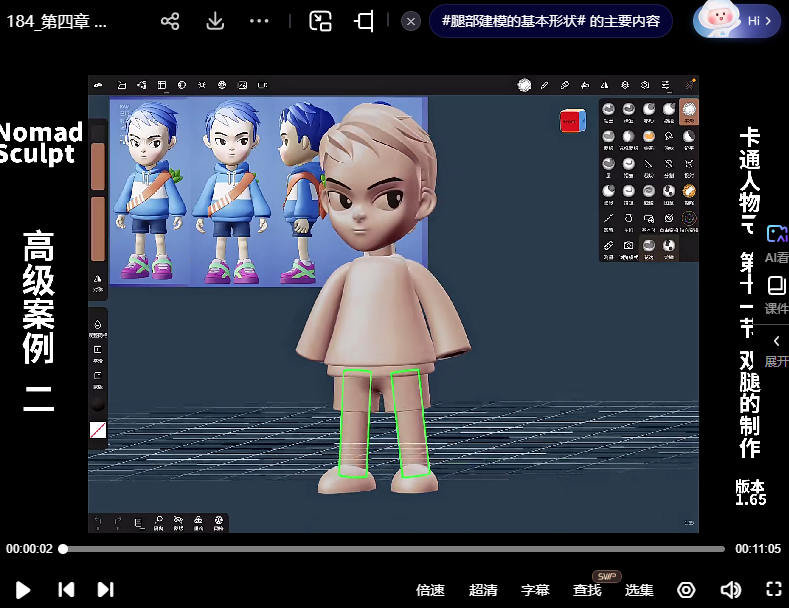Open the 超清 video quality menu
The image size is (789, 608).
483,590
